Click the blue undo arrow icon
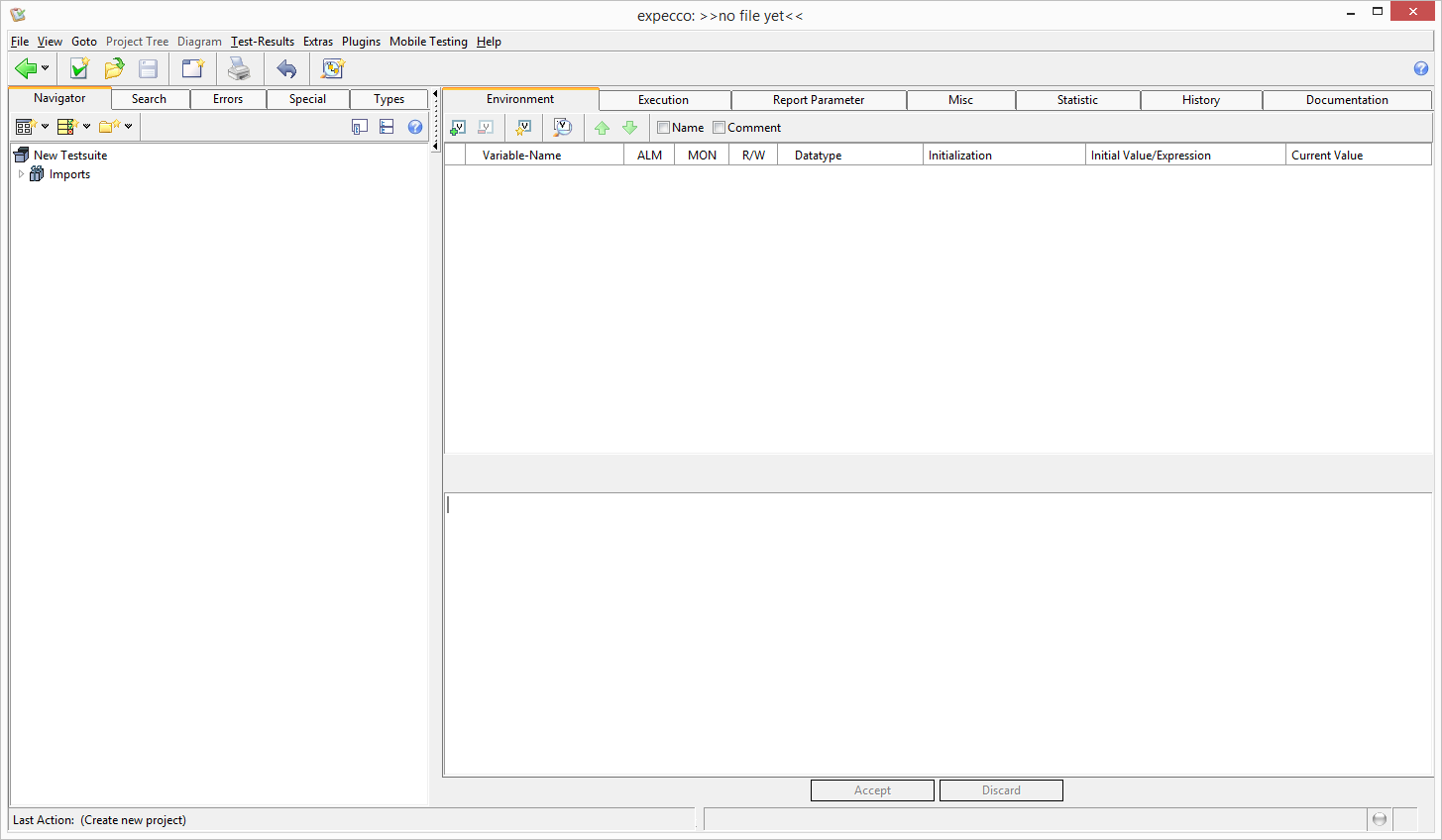 coord(286,68)
